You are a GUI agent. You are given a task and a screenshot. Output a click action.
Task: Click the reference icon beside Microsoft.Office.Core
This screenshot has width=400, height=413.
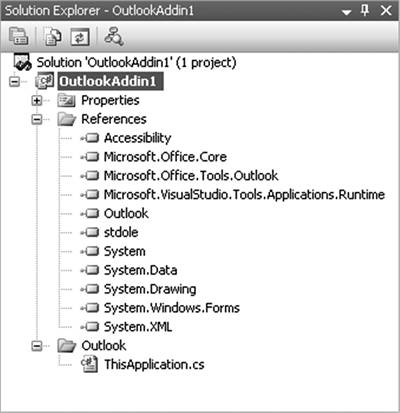click(90, 157)
